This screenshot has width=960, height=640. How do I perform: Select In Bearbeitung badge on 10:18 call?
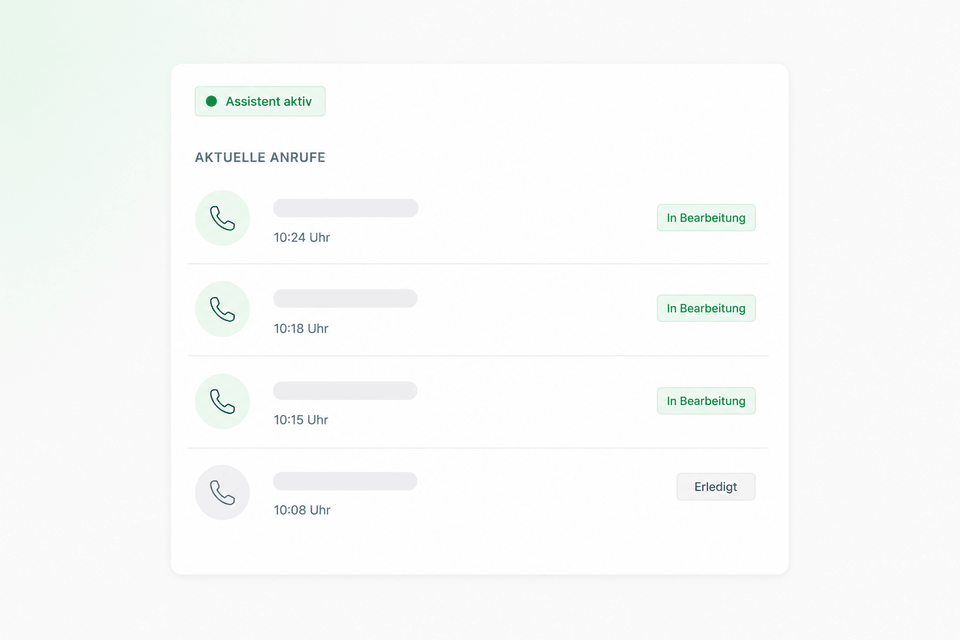click(x=706, y=308)
